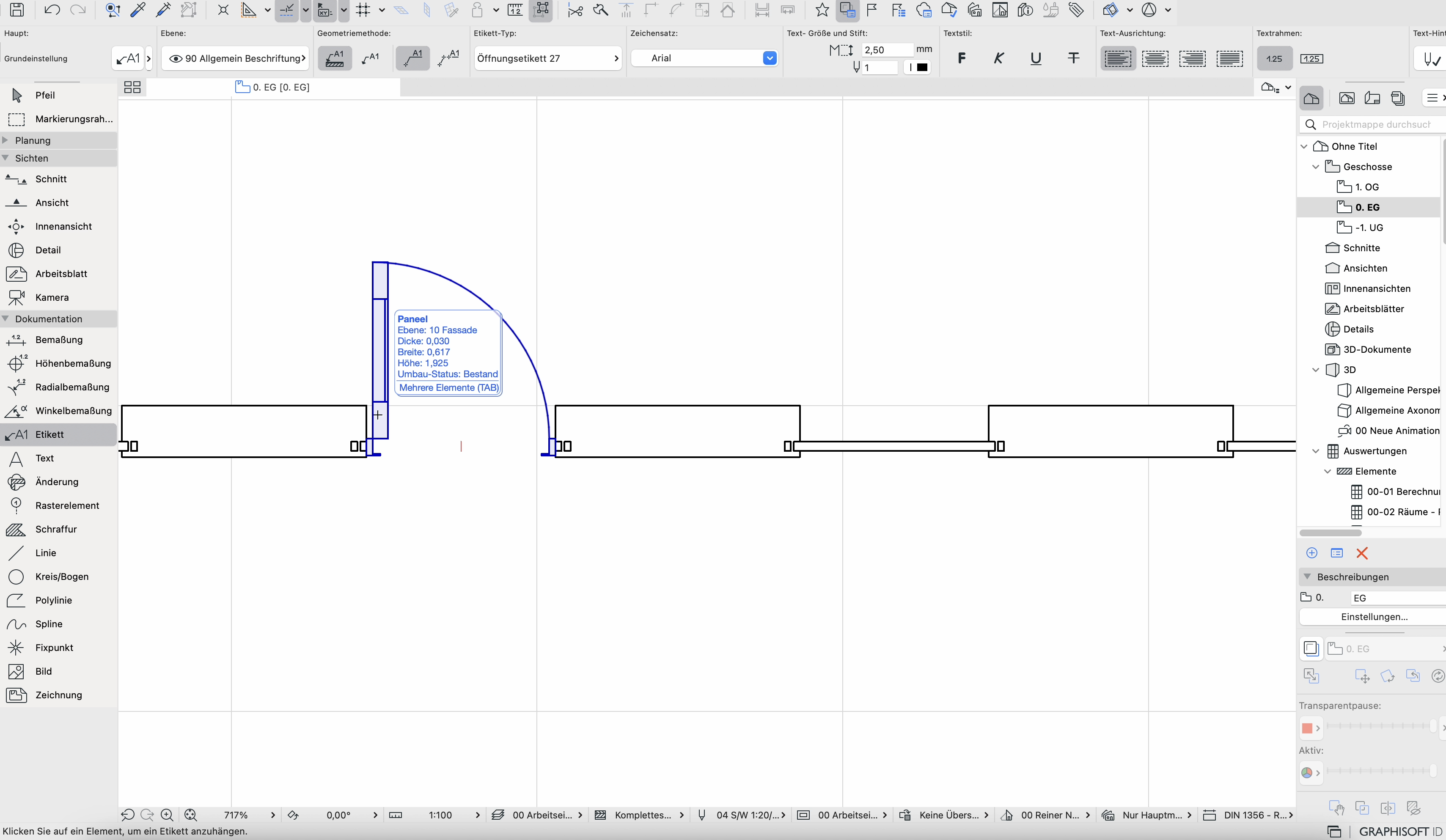Click the Mehrere Elemente (TAB) tooltip link

pos(449,388)
